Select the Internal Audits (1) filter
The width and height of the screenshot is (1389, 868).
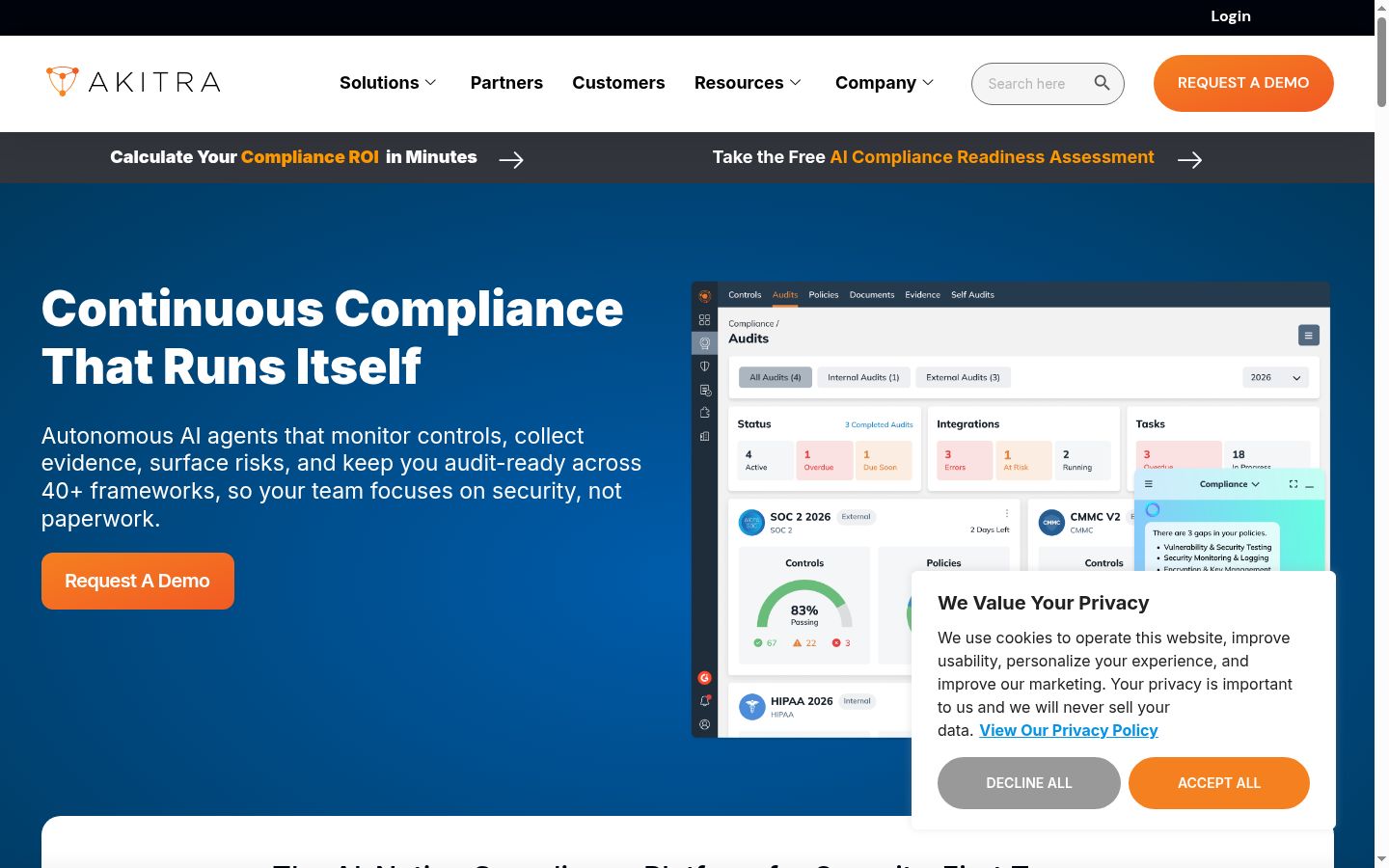click(863, 378)
